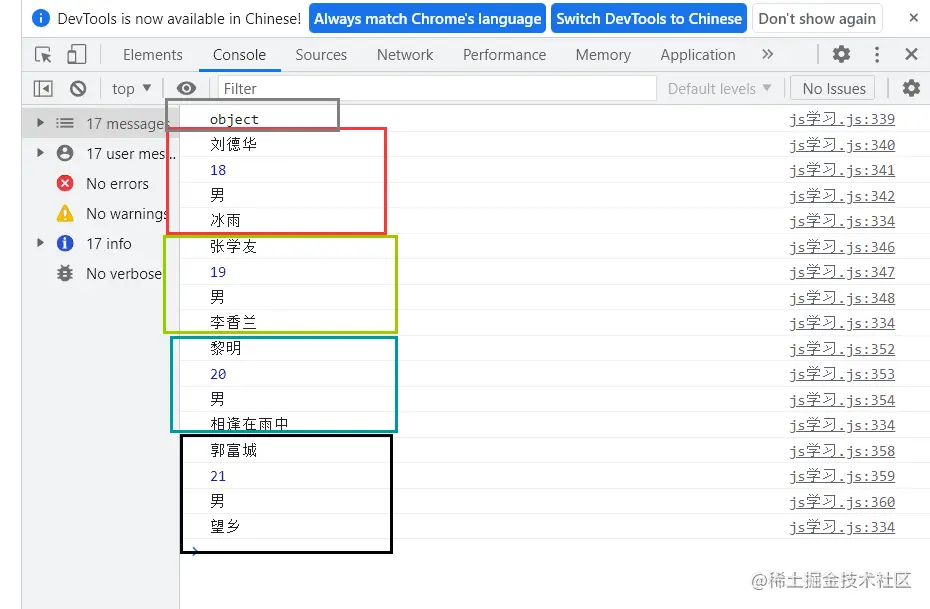Open source link js学习.js:353
The image size is (930, 609).
pyautogui.click(x=842, y=374)
